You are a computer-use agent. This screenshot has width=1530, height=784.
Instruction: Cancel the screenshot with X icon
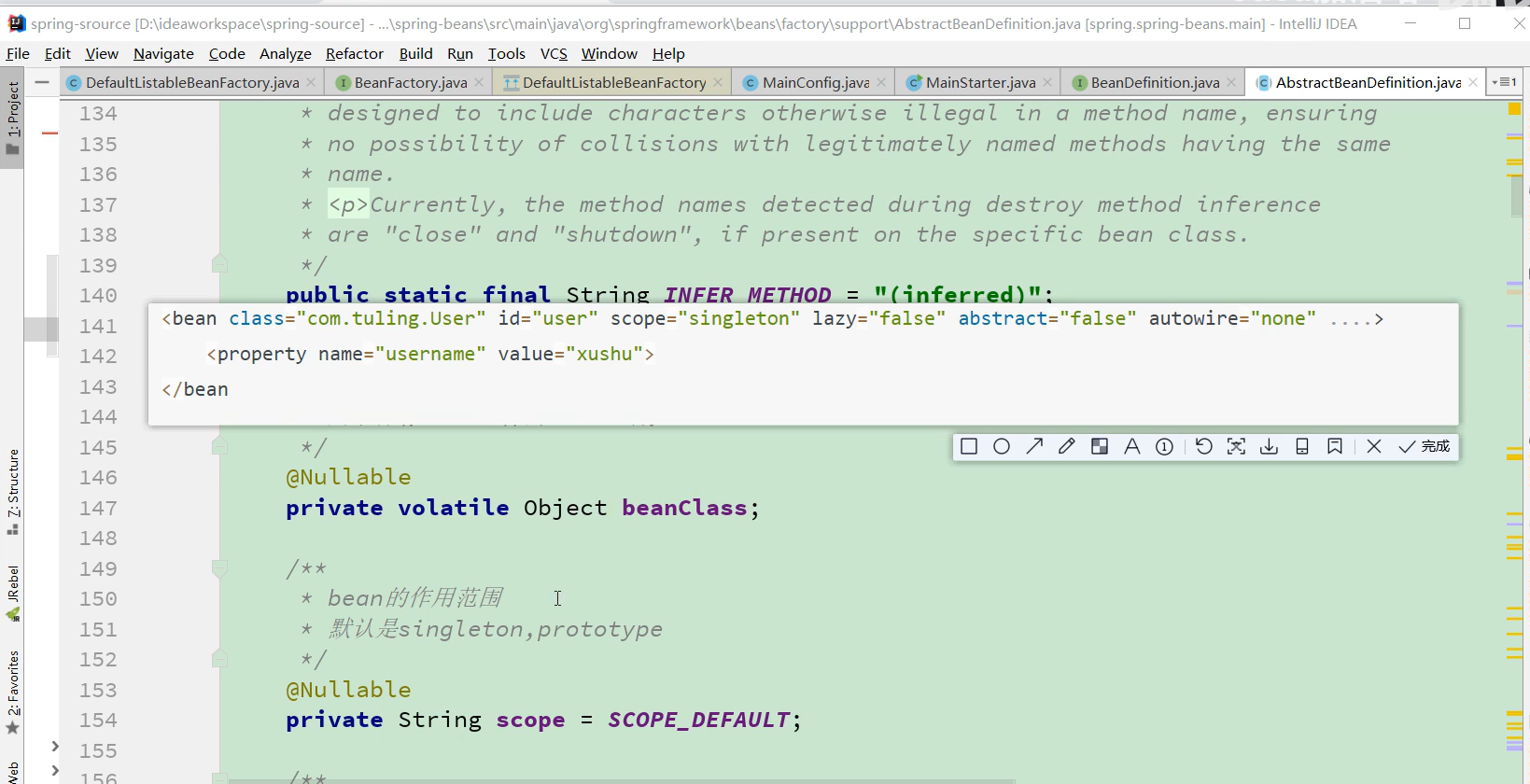[x=1374, y=447]
